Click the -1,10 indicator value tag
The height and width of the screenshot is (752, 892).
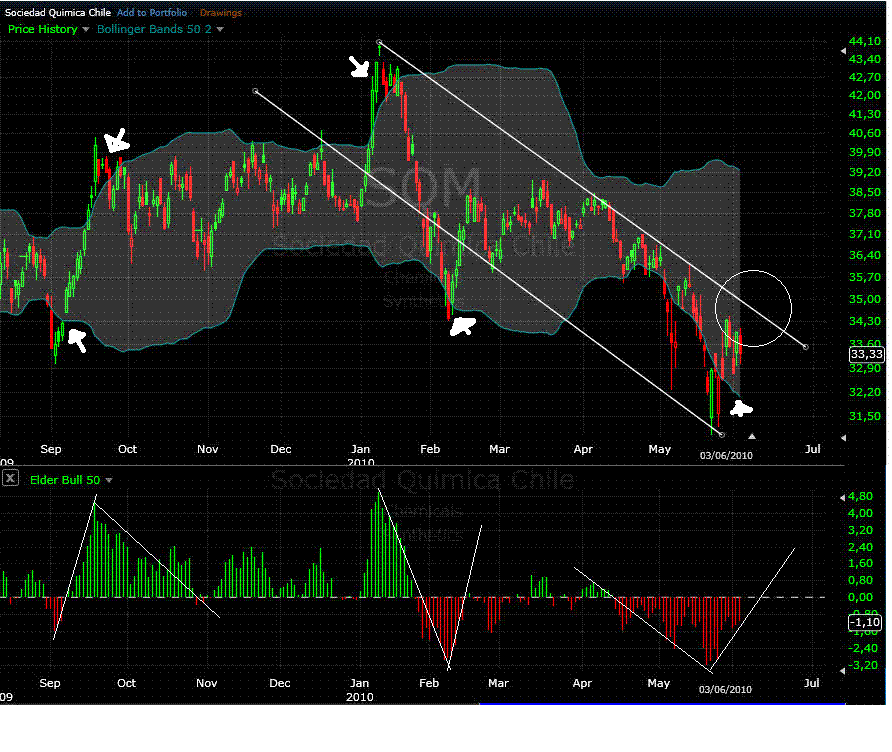865,623
